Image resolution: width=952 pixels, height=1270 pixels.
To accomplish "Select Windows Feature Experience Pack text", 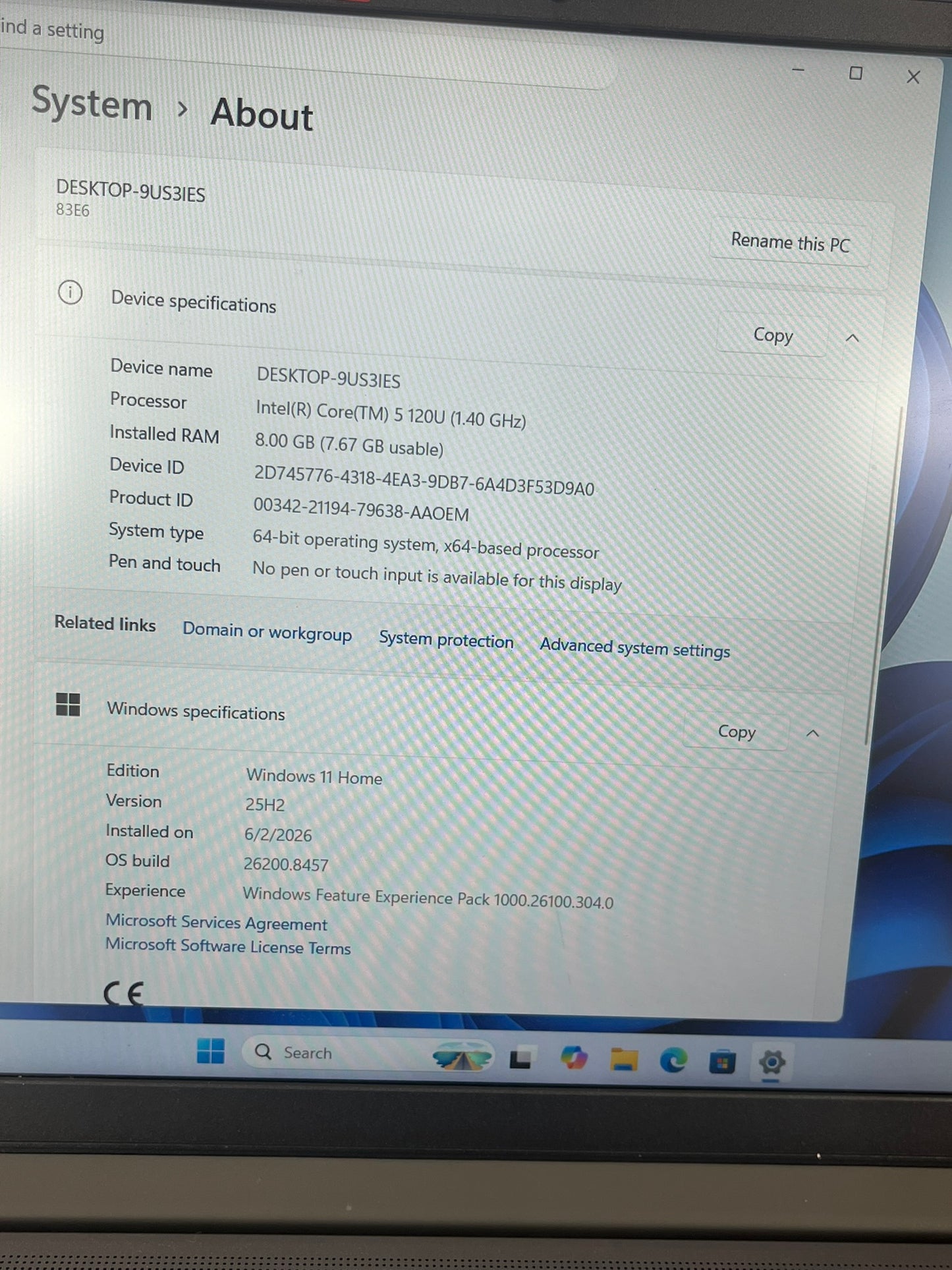I will click(x=428, y=898).
